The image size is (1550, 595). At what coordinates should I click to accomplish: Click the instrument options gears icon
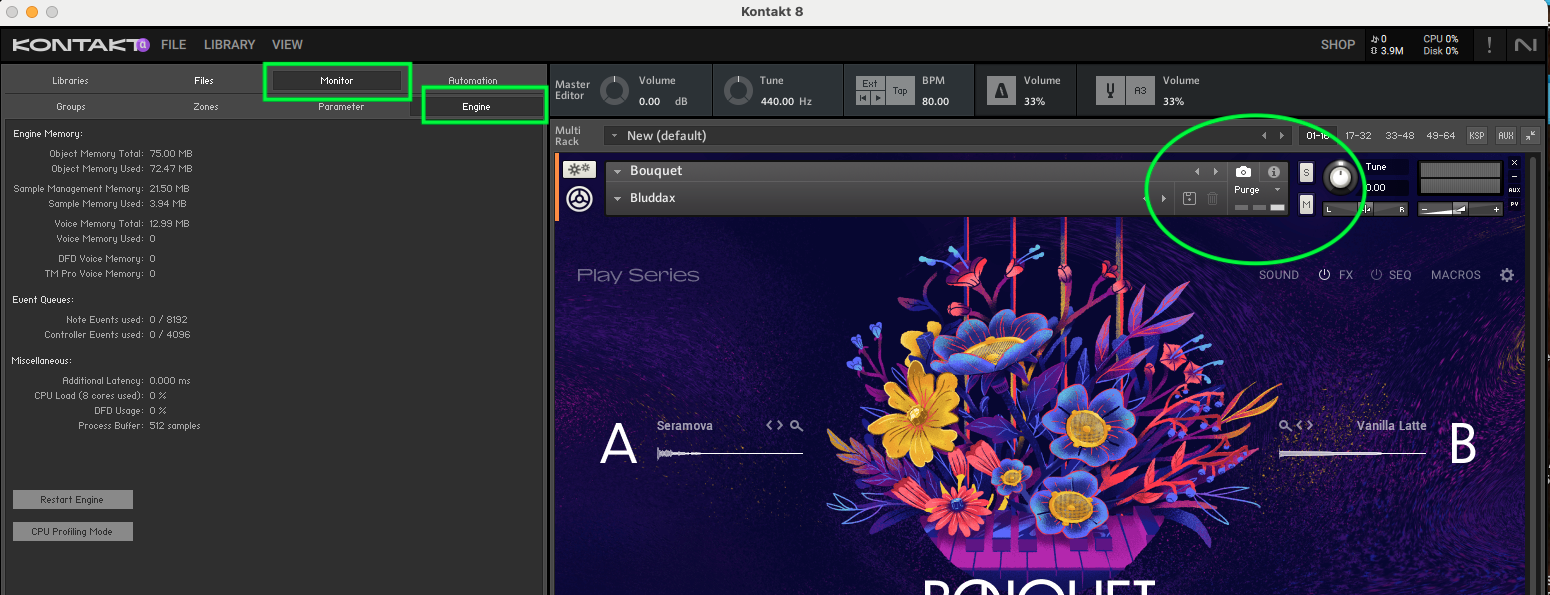coord(579,170)
